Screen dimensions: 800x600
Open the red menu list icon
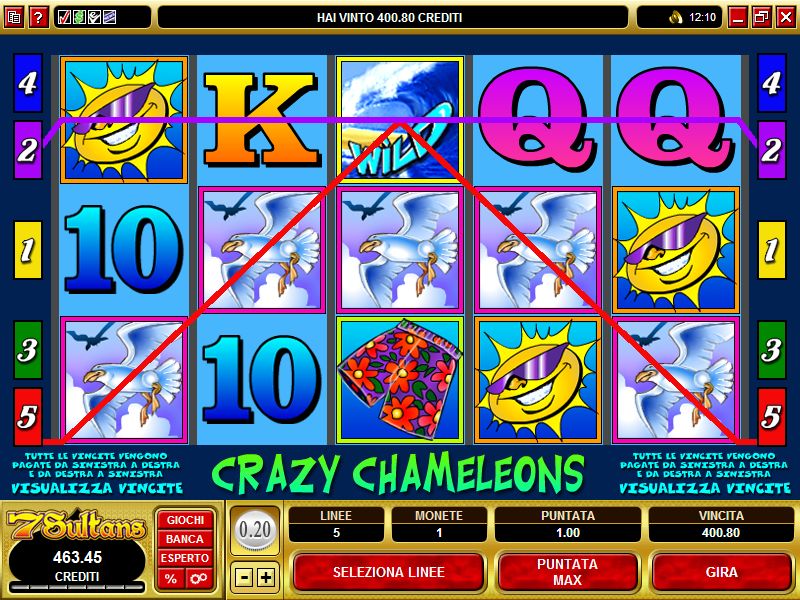[x=14, y=18]
